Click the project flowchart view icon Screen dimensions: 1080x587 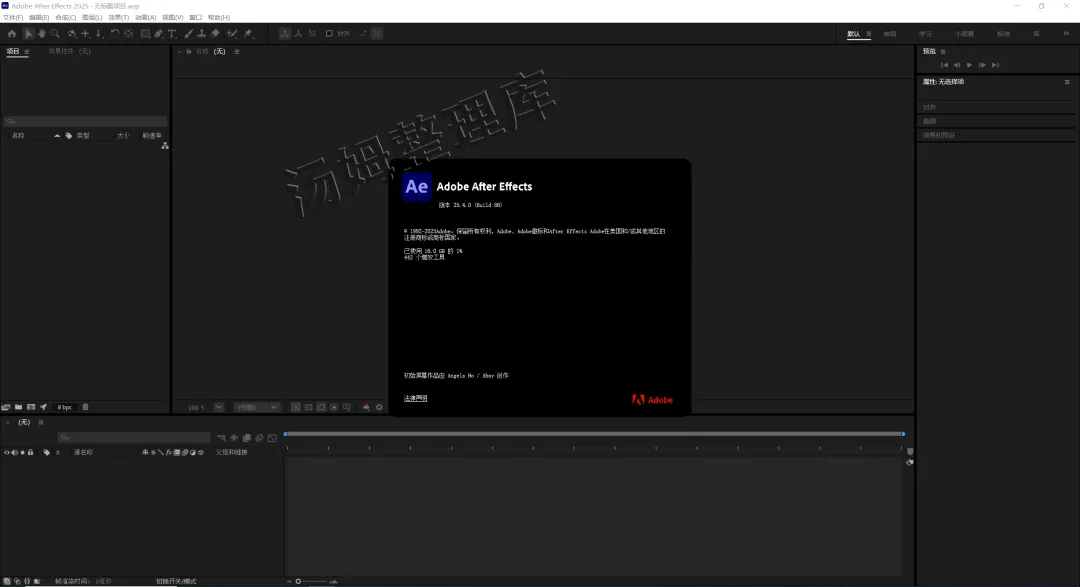[165, 146]
